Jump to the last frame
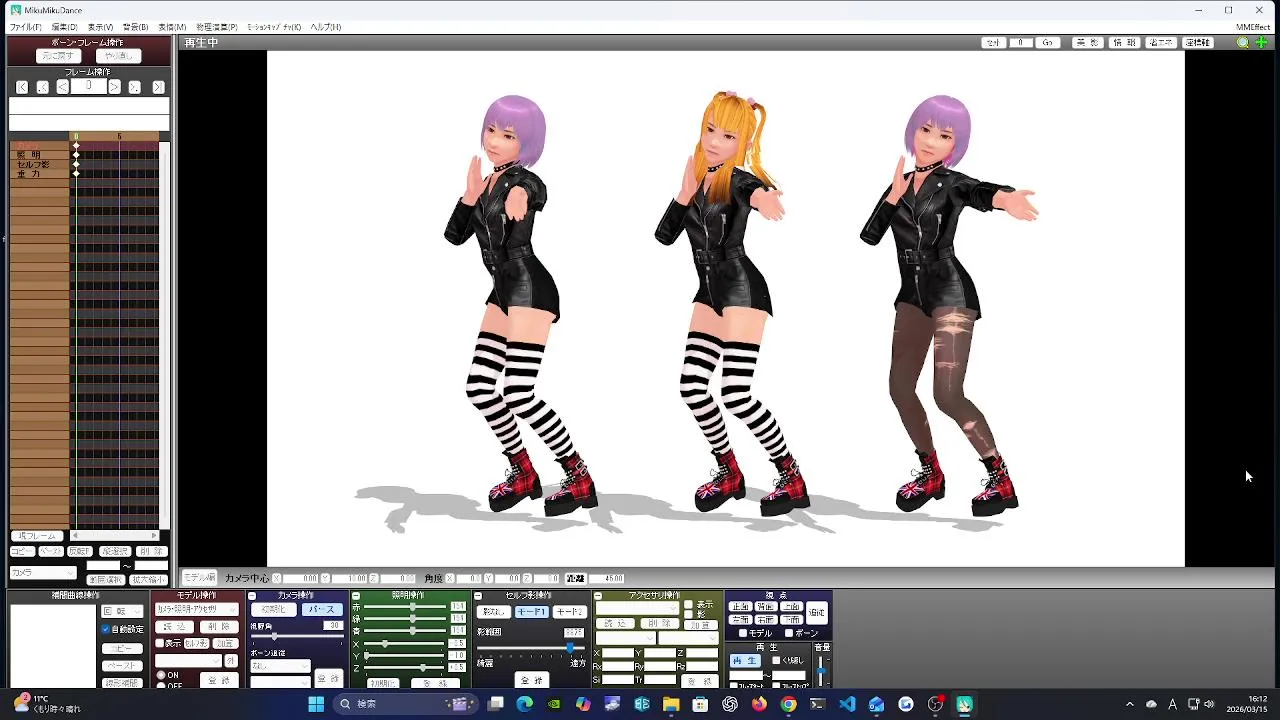 click(x=158, y=87)
